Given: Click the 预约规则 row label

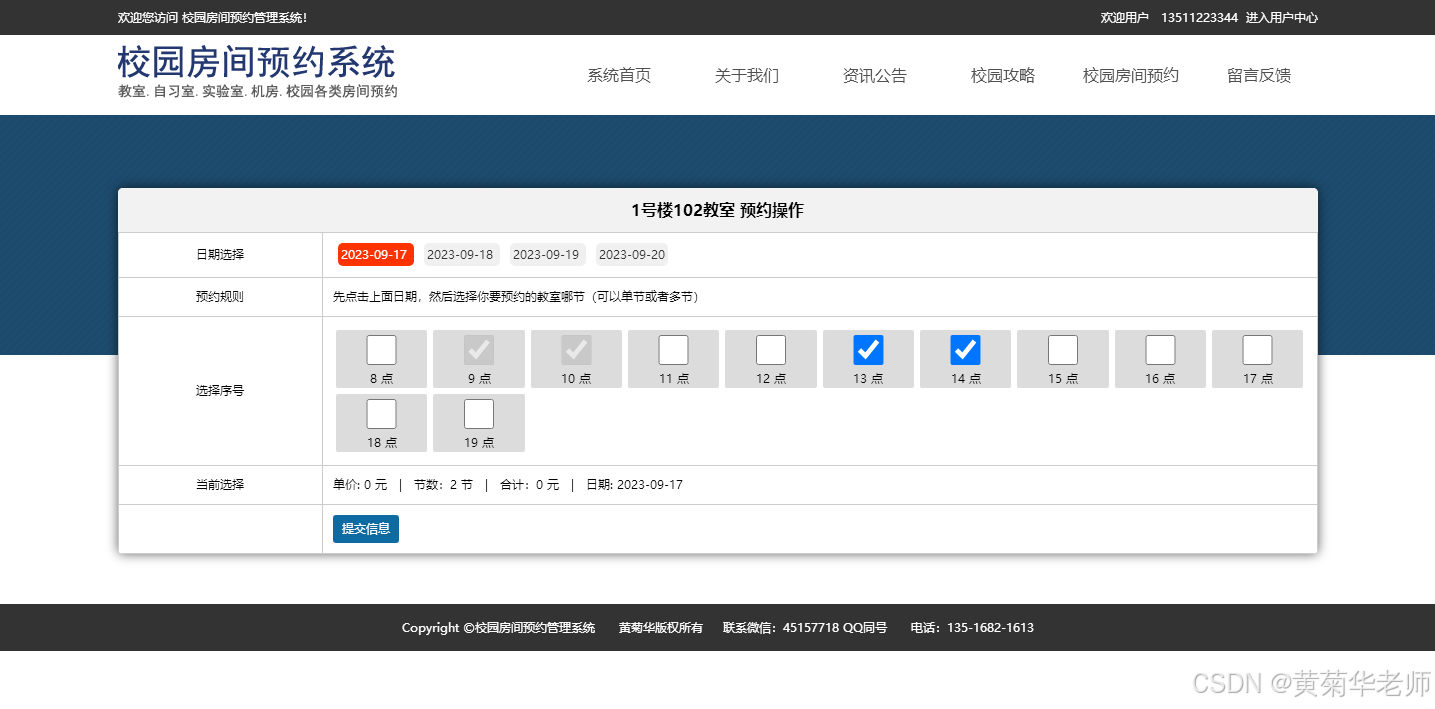Looking at the screenshot, I should [220, 297].
